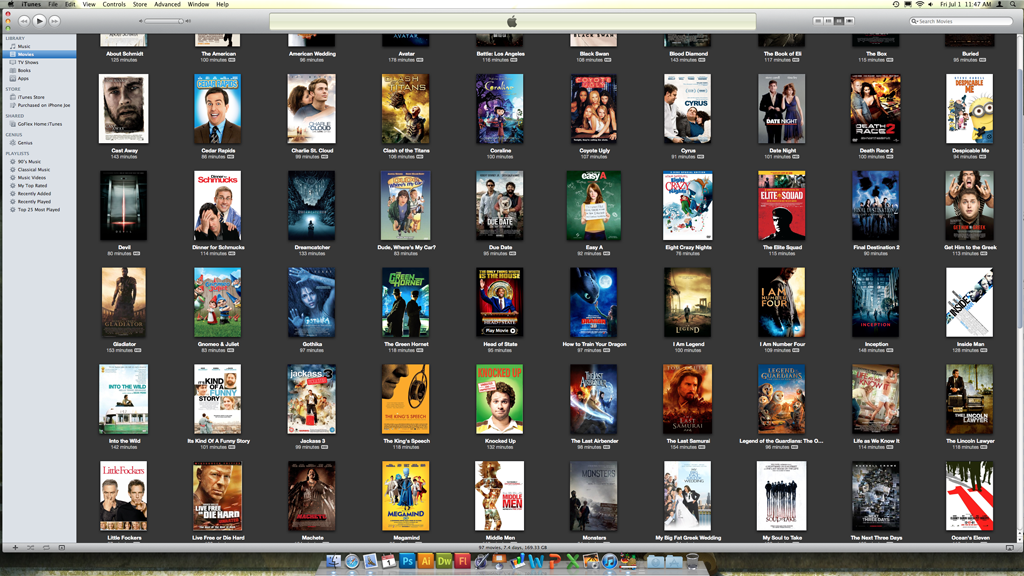Switch to album list view

point(828,21)
